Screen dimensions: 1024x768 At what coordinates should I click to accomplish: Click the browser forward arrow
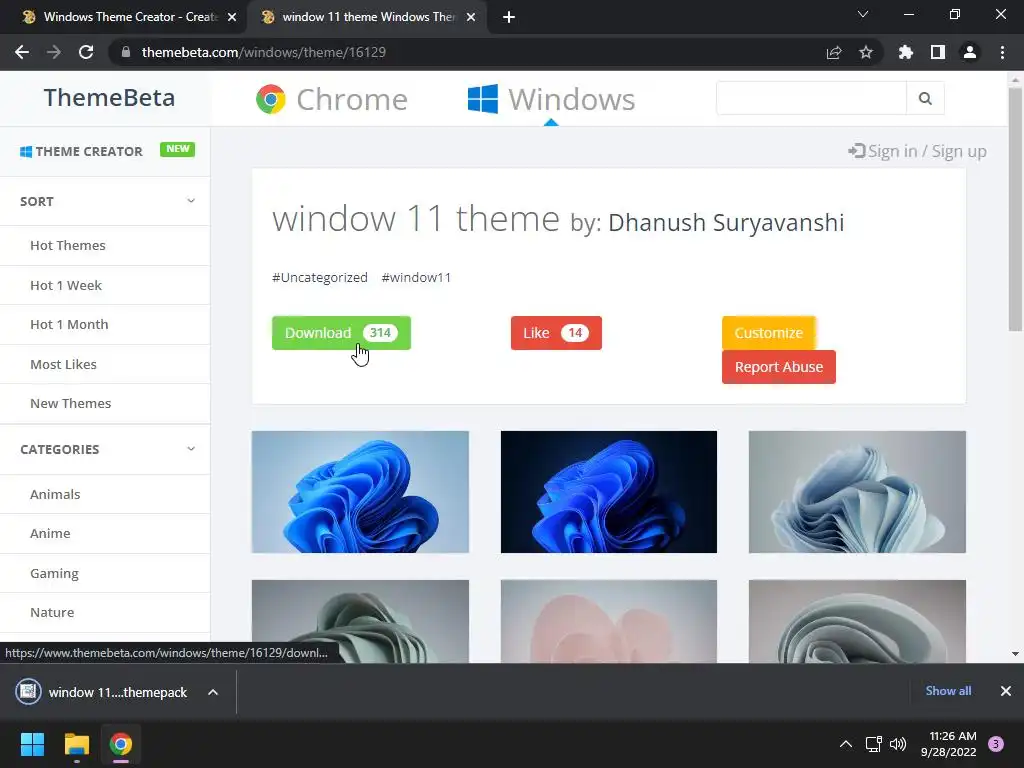click(x=54, y=52)
